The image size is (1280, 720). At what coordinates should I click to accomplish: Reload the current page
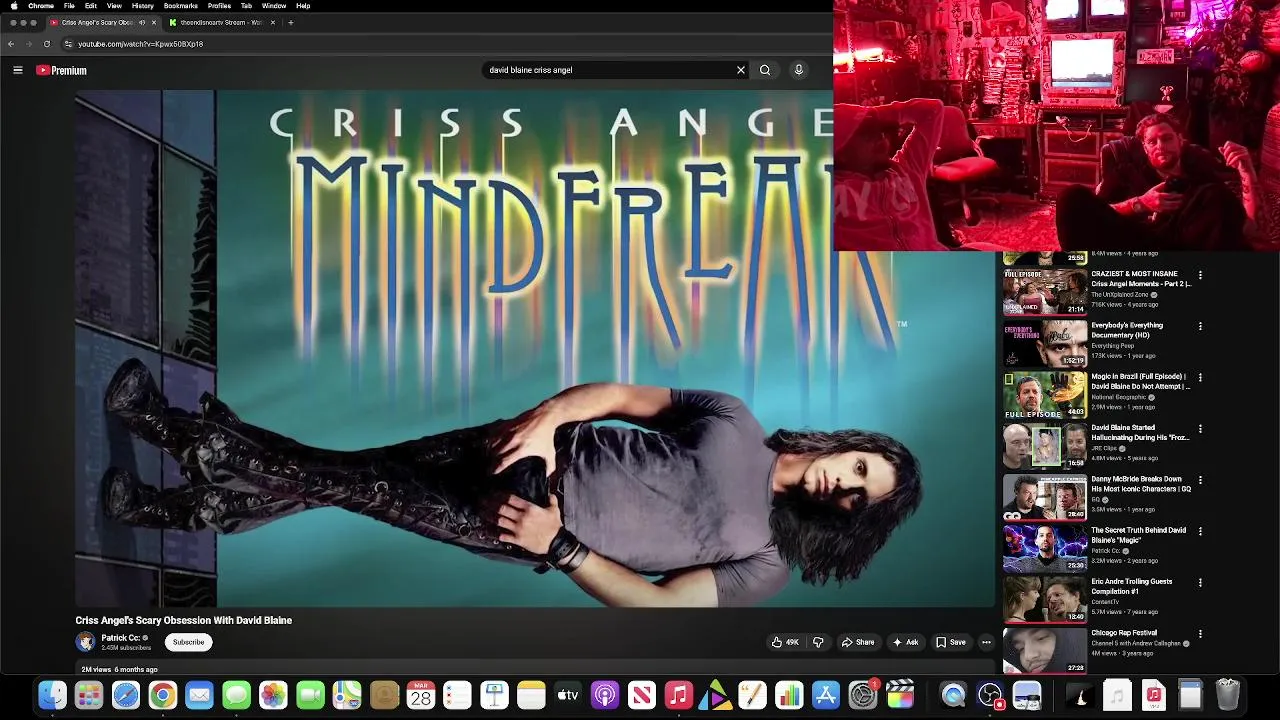click(46, 44)
